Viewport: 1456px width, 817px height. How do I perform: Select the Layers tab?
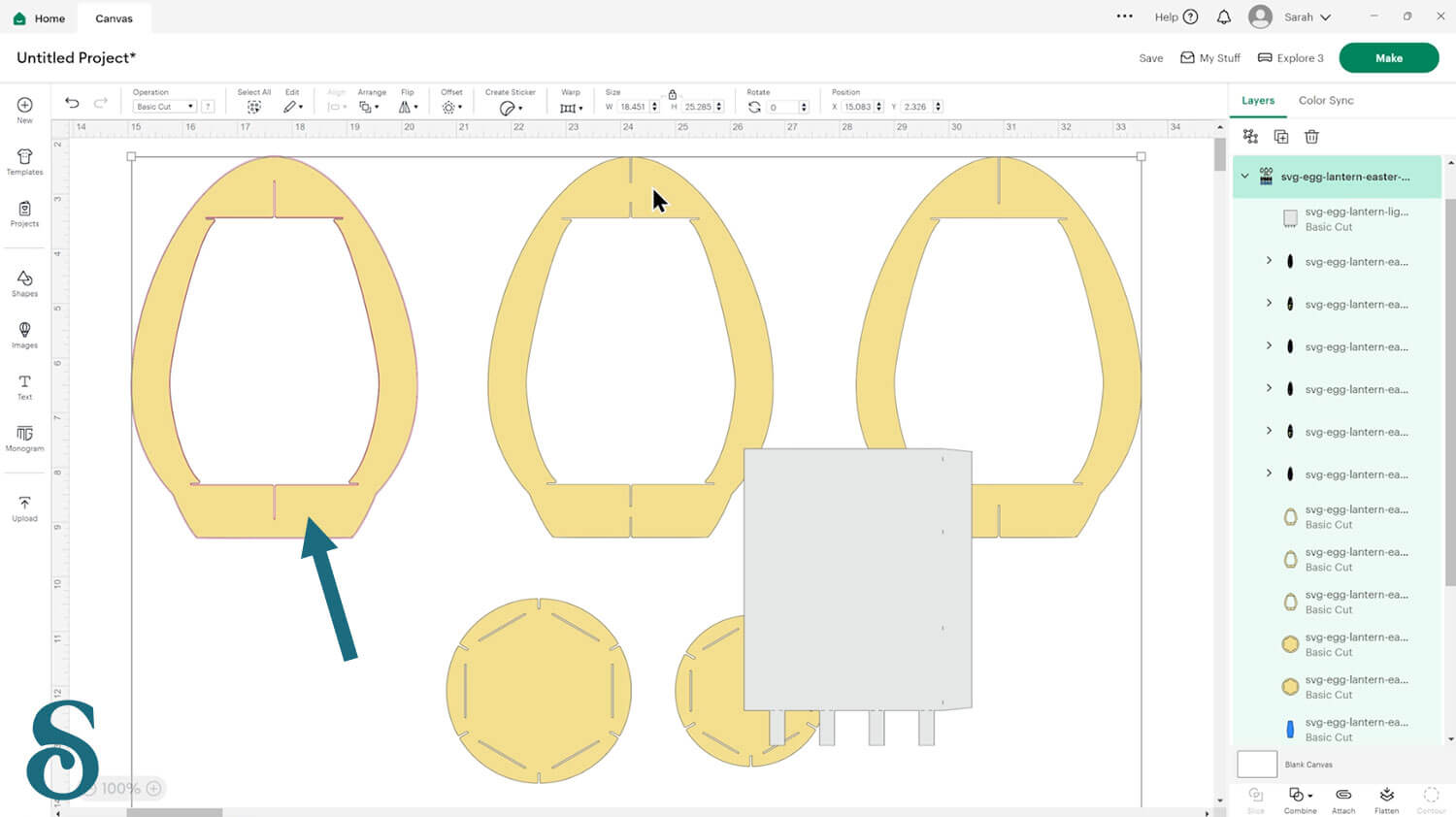click(x=1258, y=100)
